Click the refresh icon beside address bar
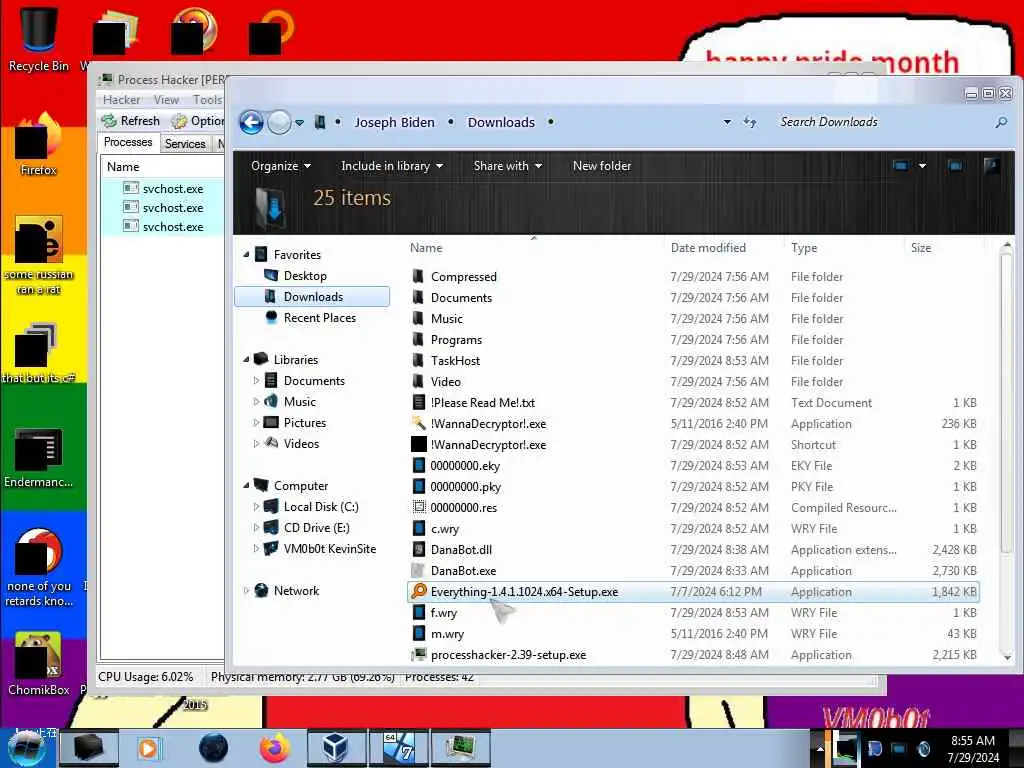 click(x=750, y=122)
